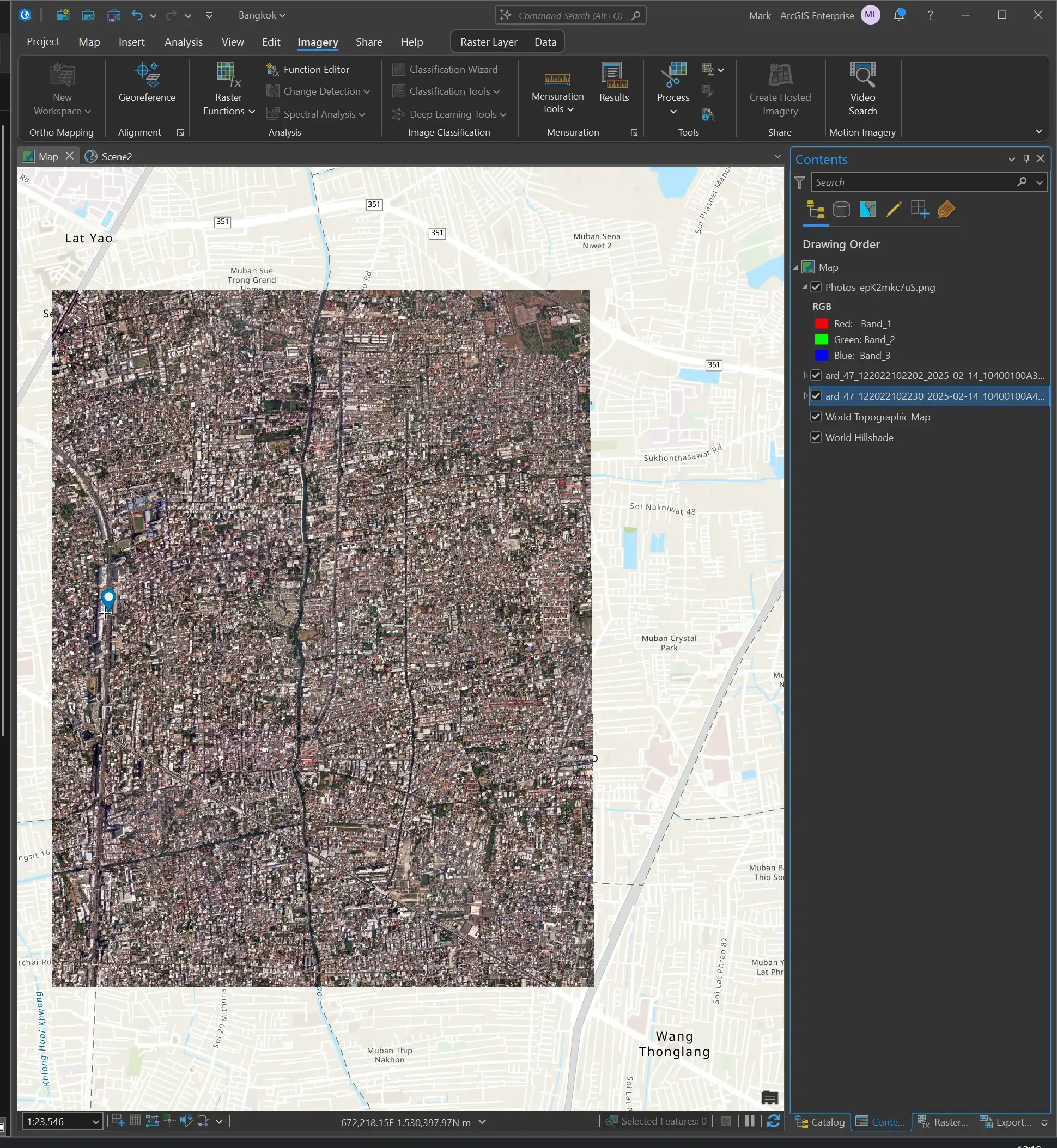Switch to List By Labeling tag view
The image size is (1057, 1148).
point(946,210)
